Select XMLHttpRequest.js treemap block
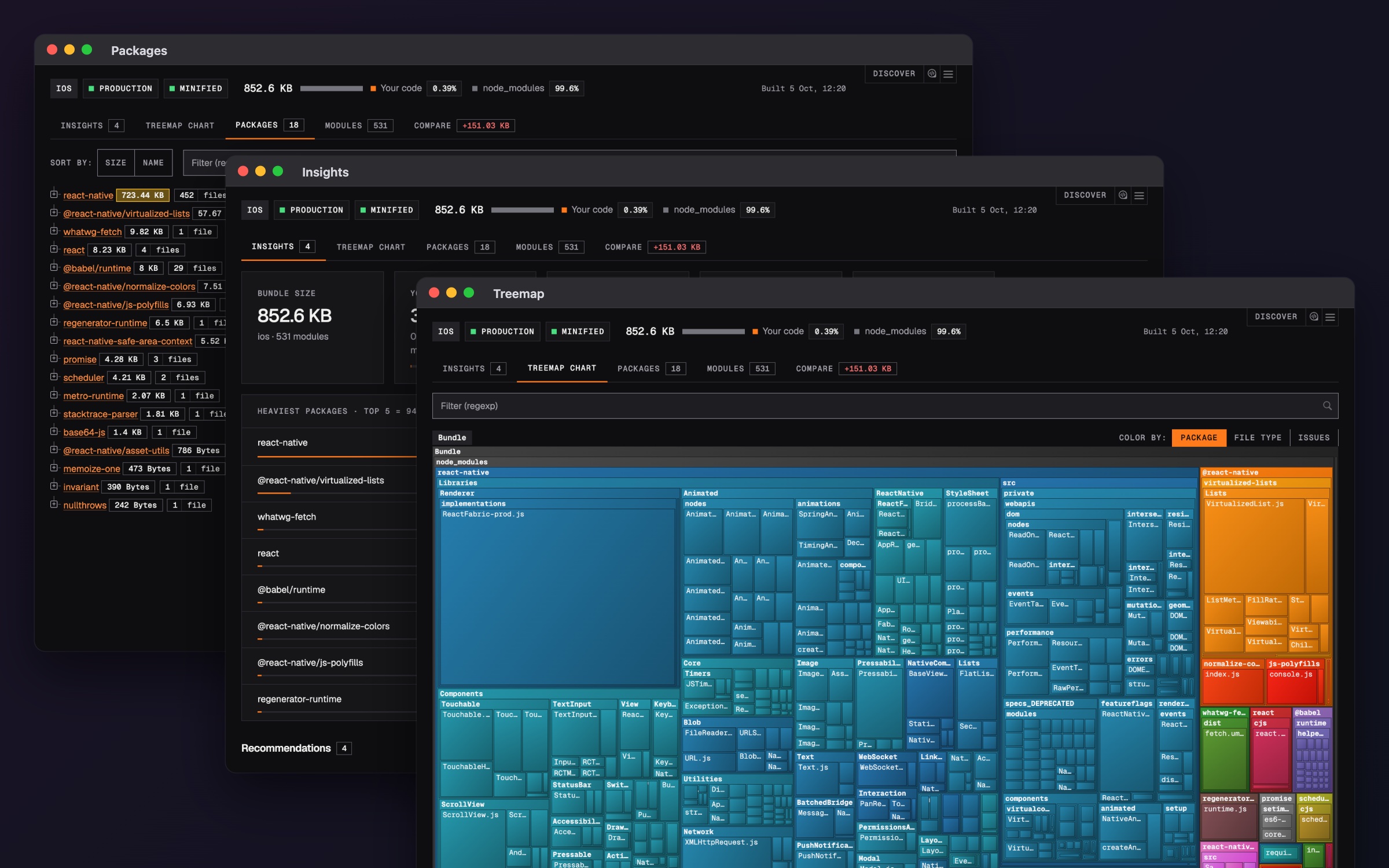This screenshot has height=868, width=1389. click(726, 852)
